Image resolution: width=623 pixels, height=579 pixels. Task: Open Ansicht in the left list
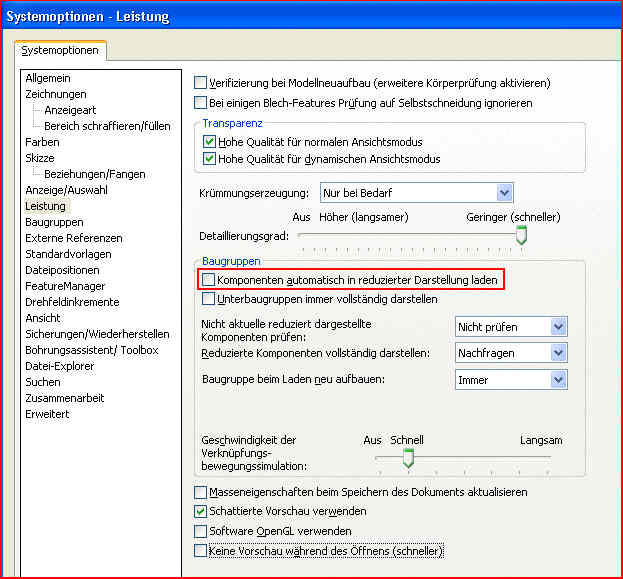(x=43, y=318)
